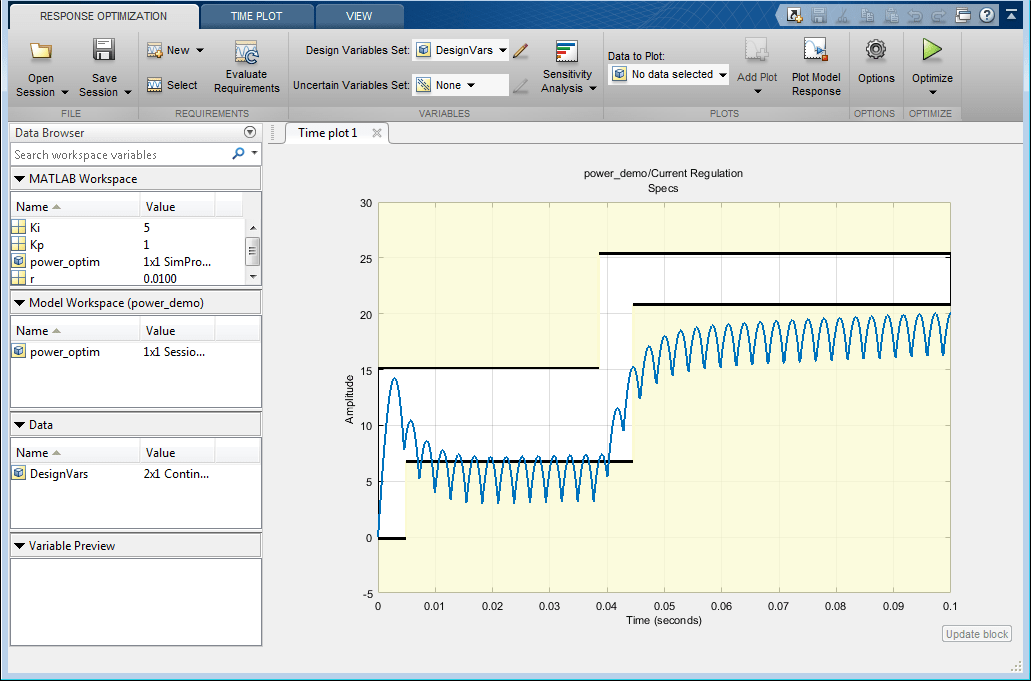Open the help question mark icon
Viewport: 1031px width, 681px height.
click(x=987, y=15)
